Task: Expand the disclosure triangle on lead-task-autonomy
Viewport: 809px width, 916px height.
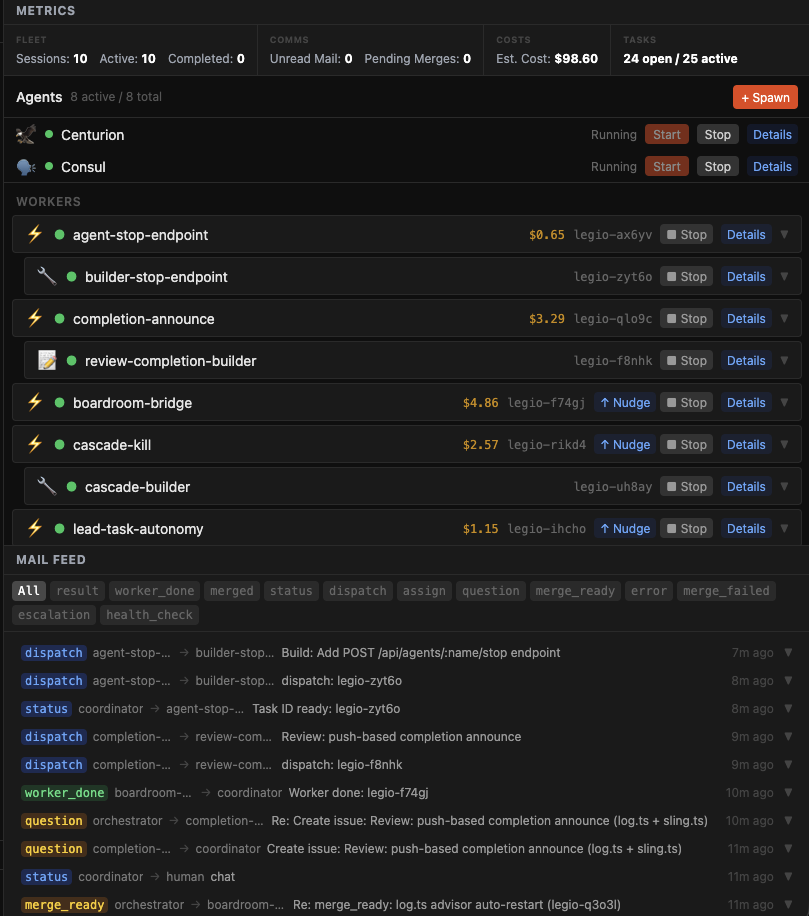Action: tap(784, 528)
